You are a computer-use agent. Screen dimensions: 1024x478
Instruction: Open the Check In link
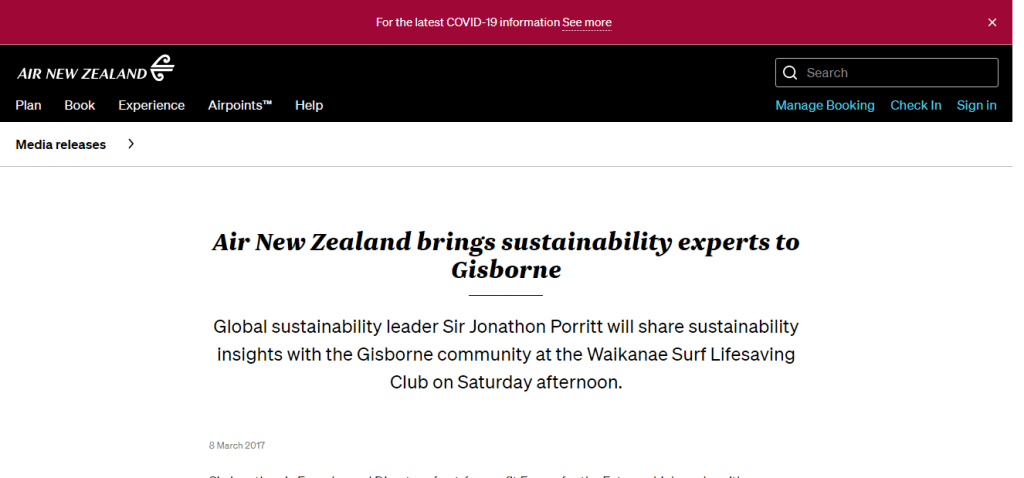coord(916,105)
